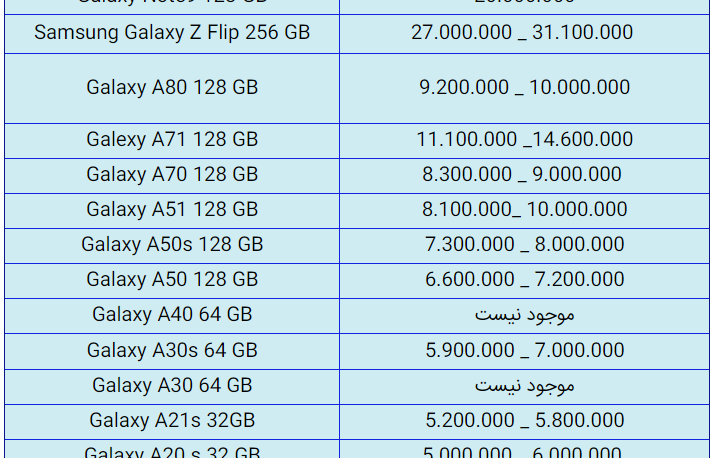Click the price 11.100.000 _14.600.000
Screen dimensions: 712x458
pos(524,139)
